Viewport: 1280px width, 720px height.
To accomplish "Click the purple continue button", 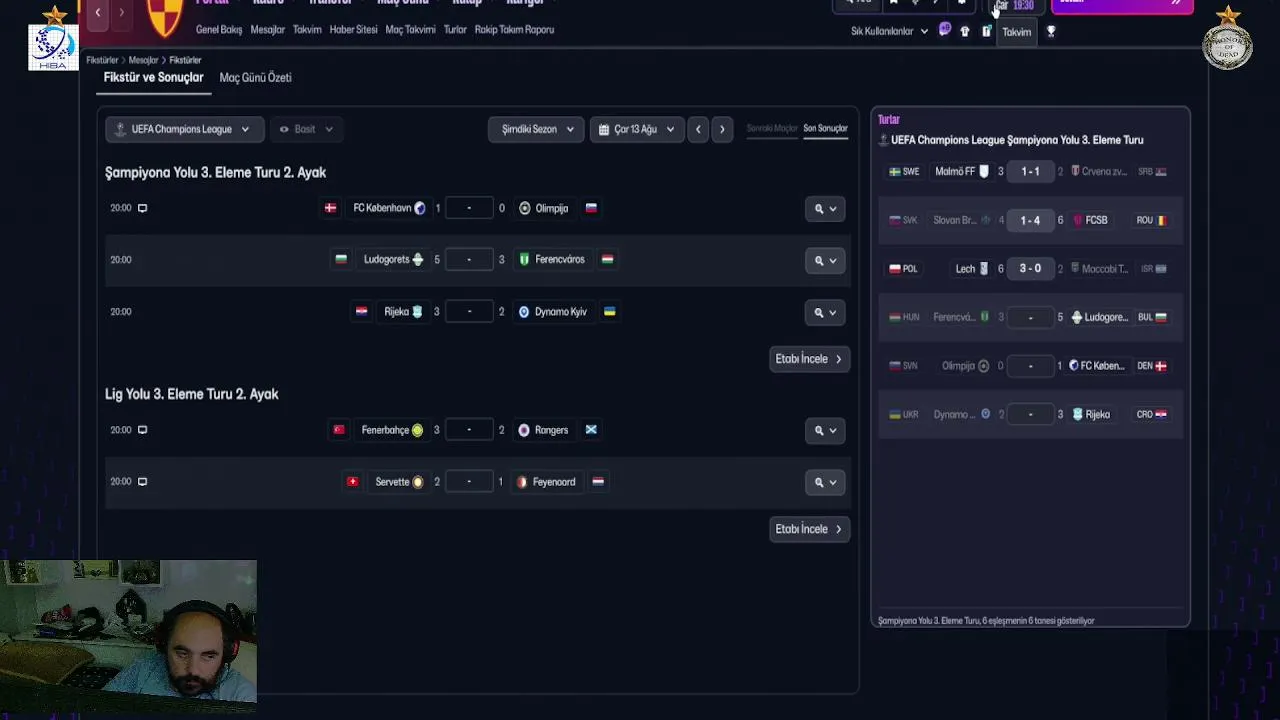I will (x=1122, y=5).
